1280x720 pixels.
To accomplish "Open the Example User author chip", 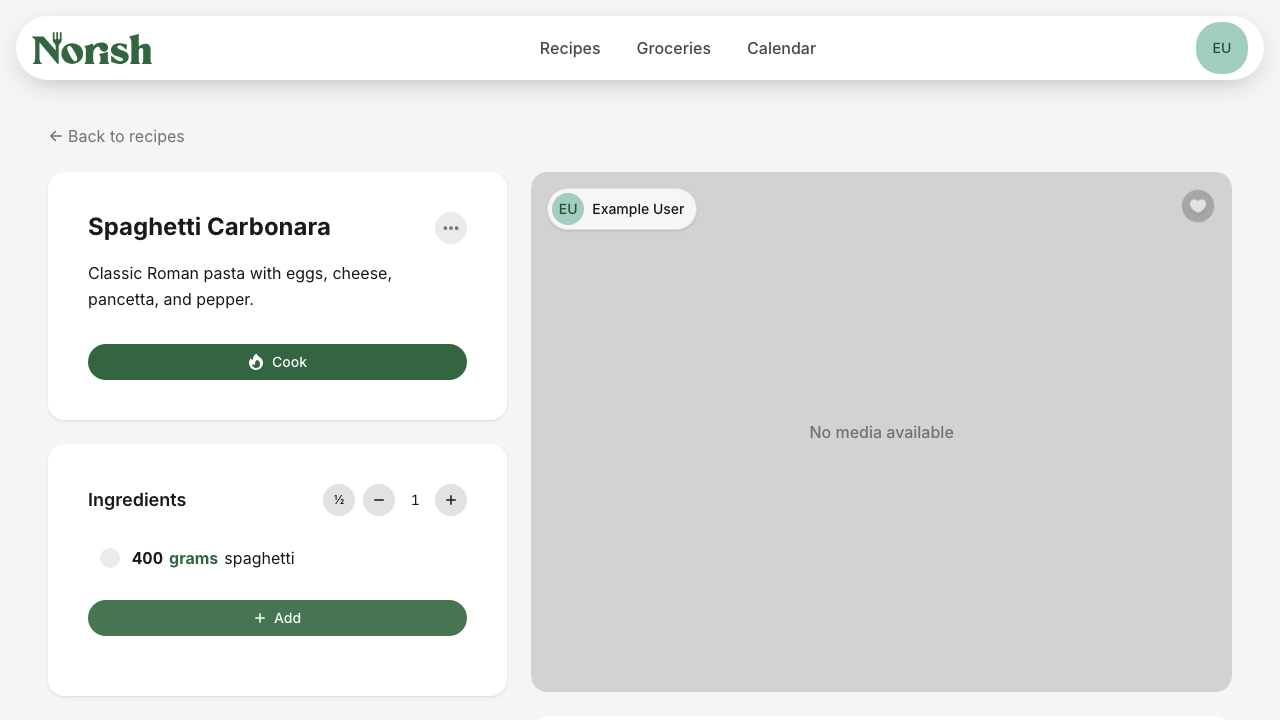I will coord(621,209).
